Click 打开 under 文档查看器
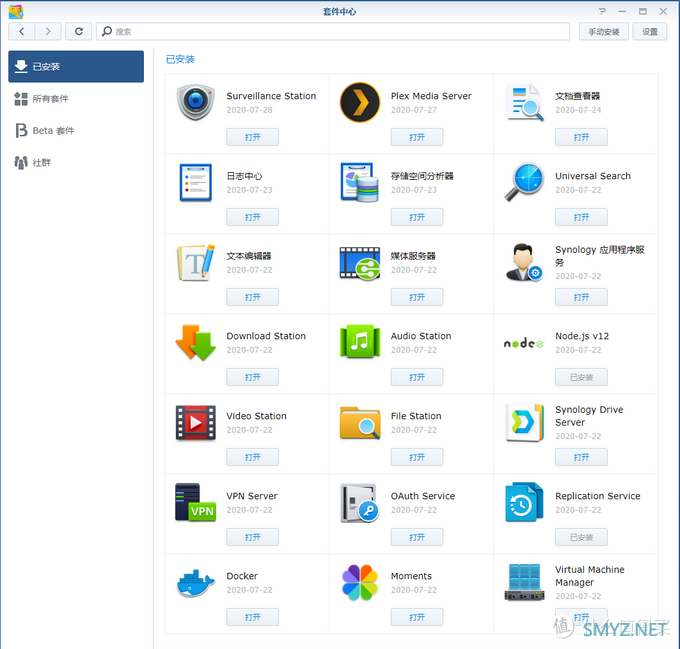Screen dimensions: 680x649 pyautogui.click(x=581, y=137)
